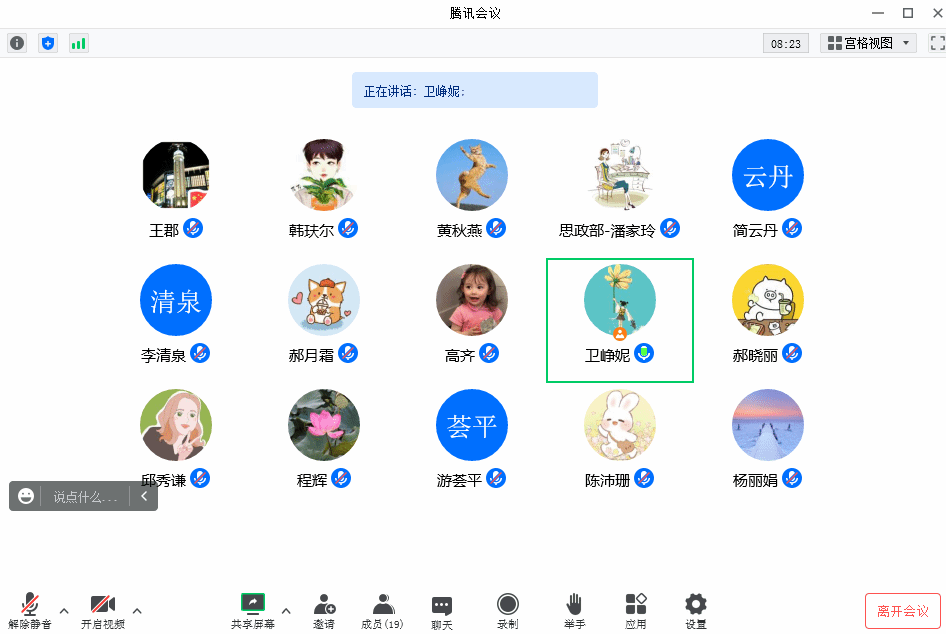Screen dimensions: 946x634
Task: Click the red leave meeting button
Action: pos(903,611)
